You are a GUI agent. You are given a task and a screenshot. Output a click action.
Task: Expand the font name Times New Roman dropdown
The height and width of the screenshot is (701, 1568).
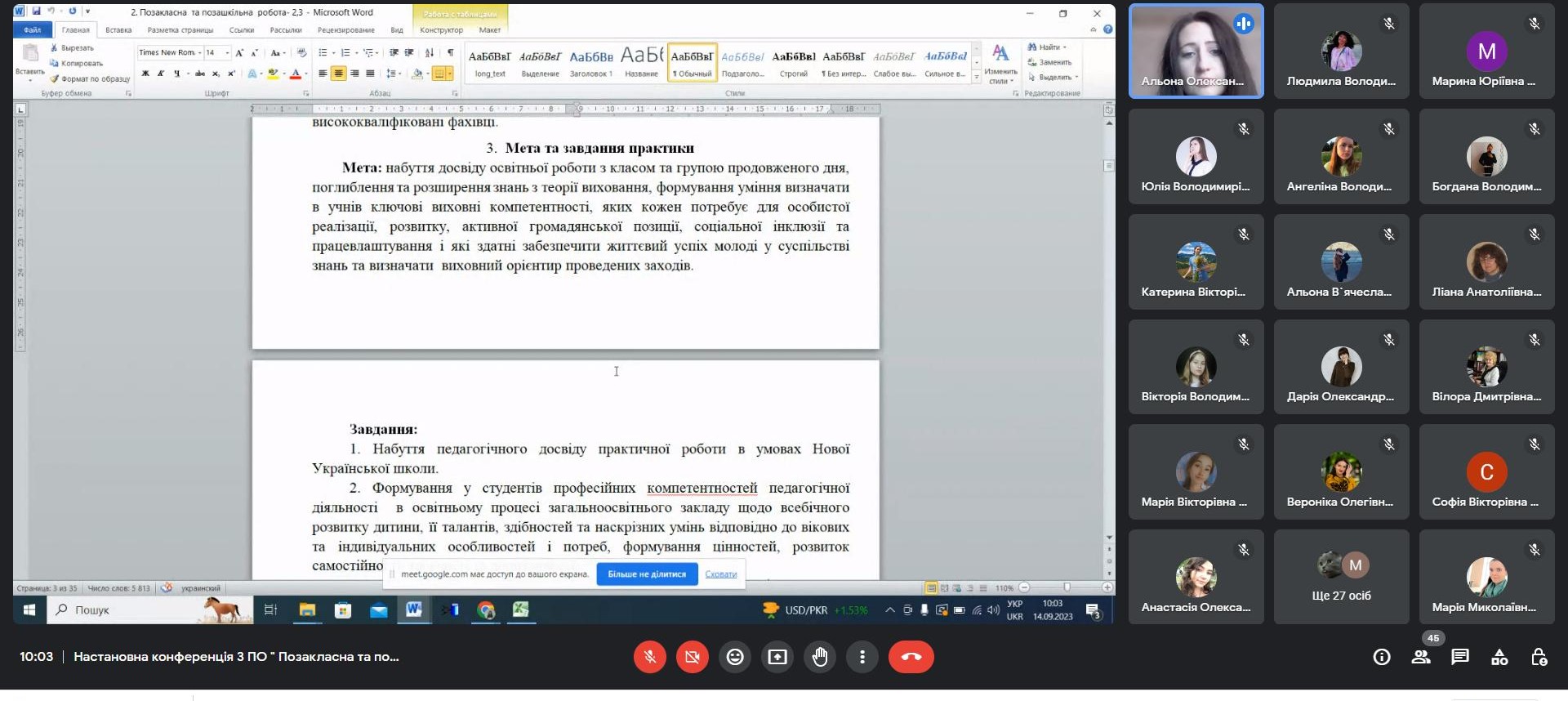199,53
